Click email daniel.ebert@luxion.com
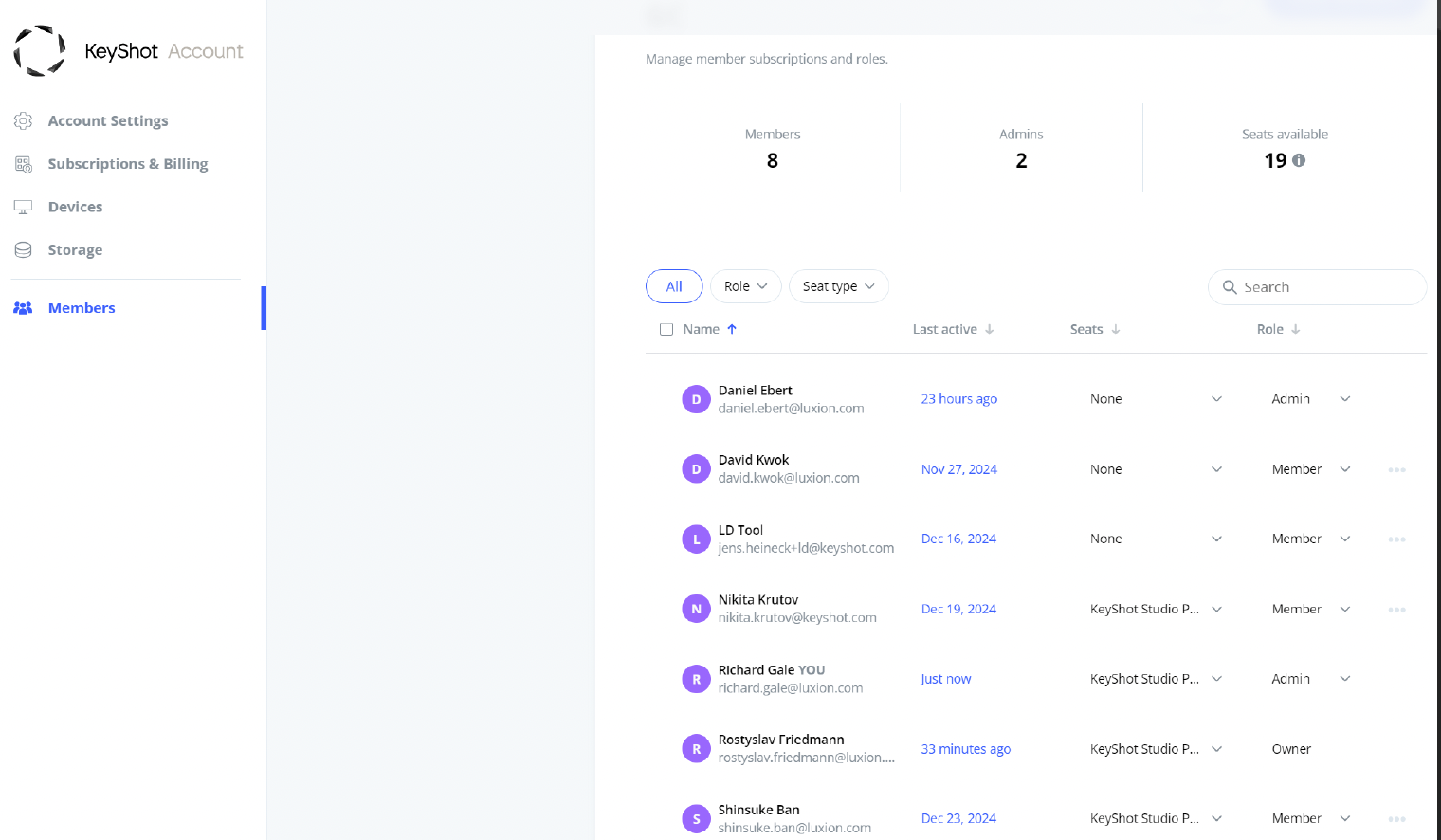Image resolution: width=1441 pixels, height=840 pixels. 791,409
